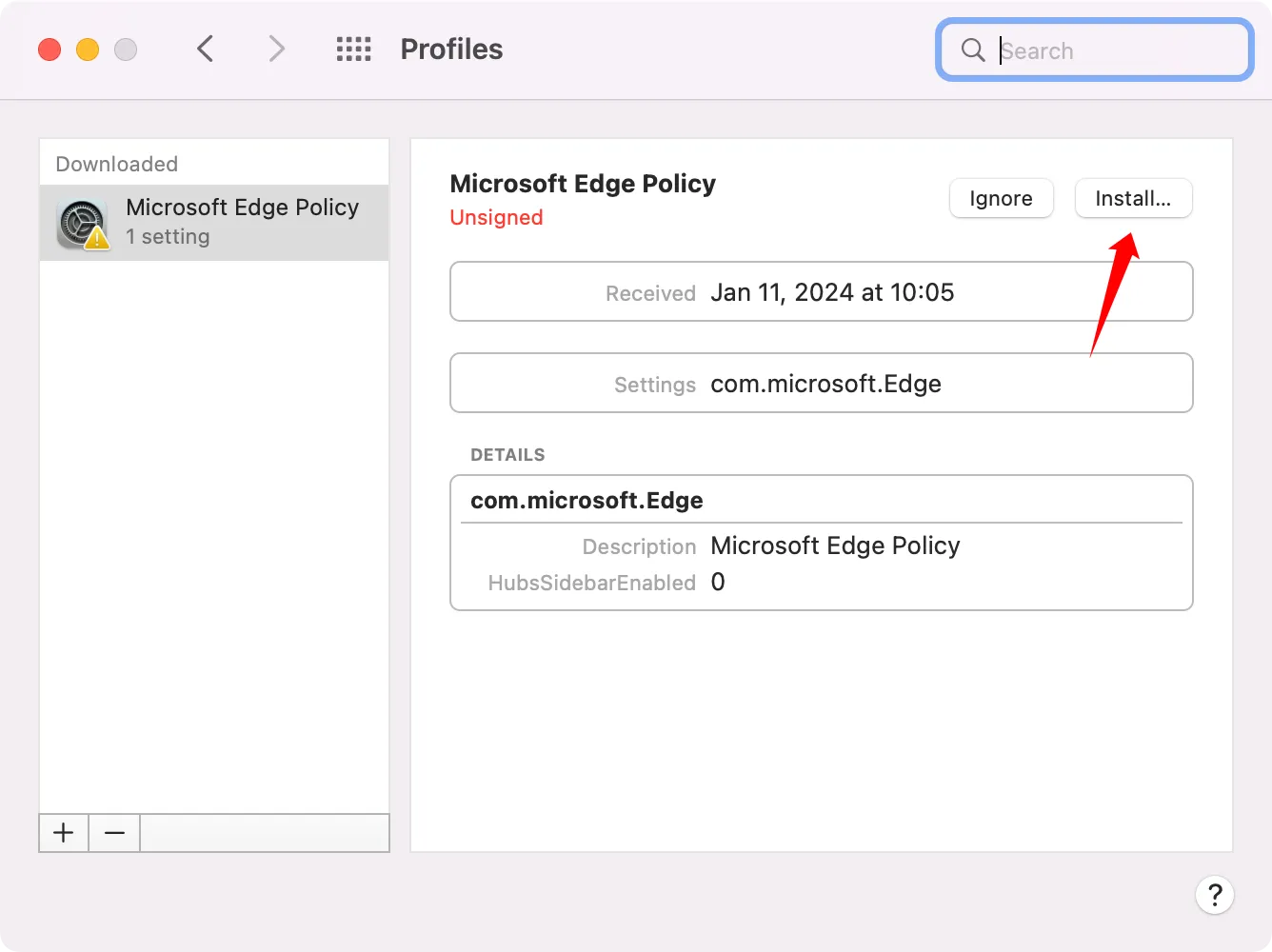Click the red Unsigned status label
Screen dimensions: 1272x952
pyautogui.click(x=496, y=218)
